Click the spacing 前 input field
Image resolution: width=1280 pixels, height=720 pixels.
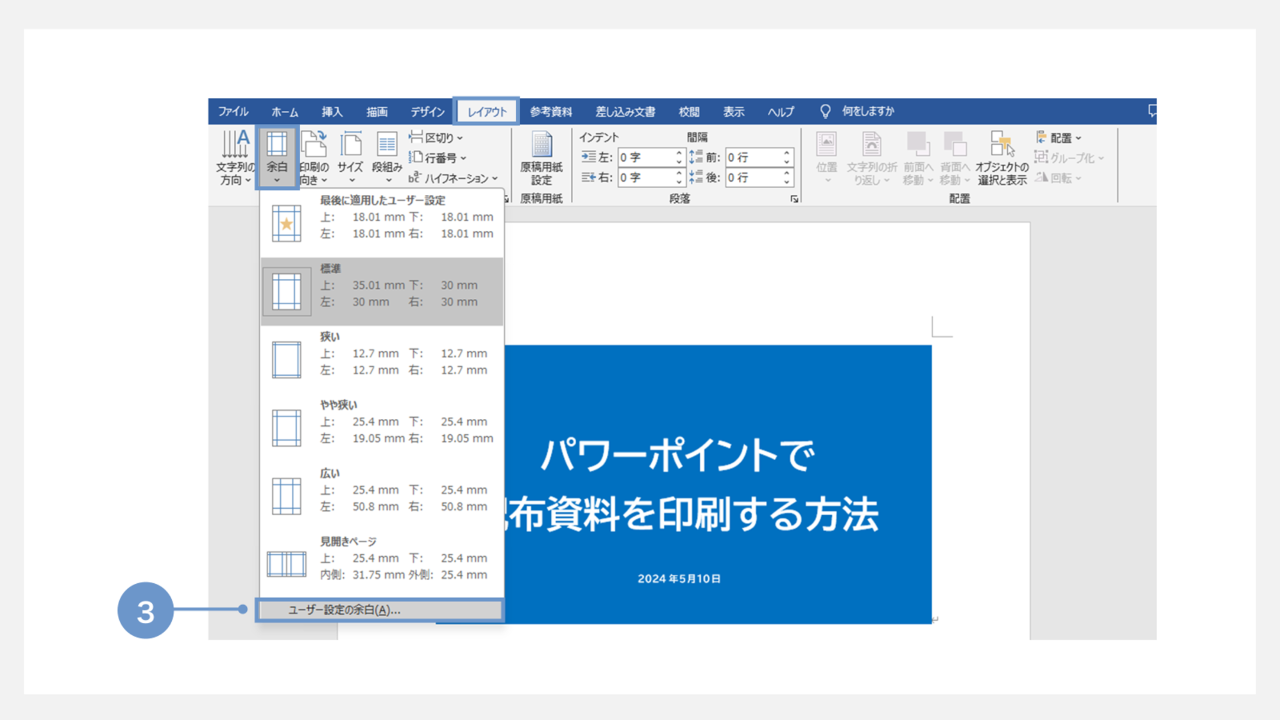(x=752, y=158)
